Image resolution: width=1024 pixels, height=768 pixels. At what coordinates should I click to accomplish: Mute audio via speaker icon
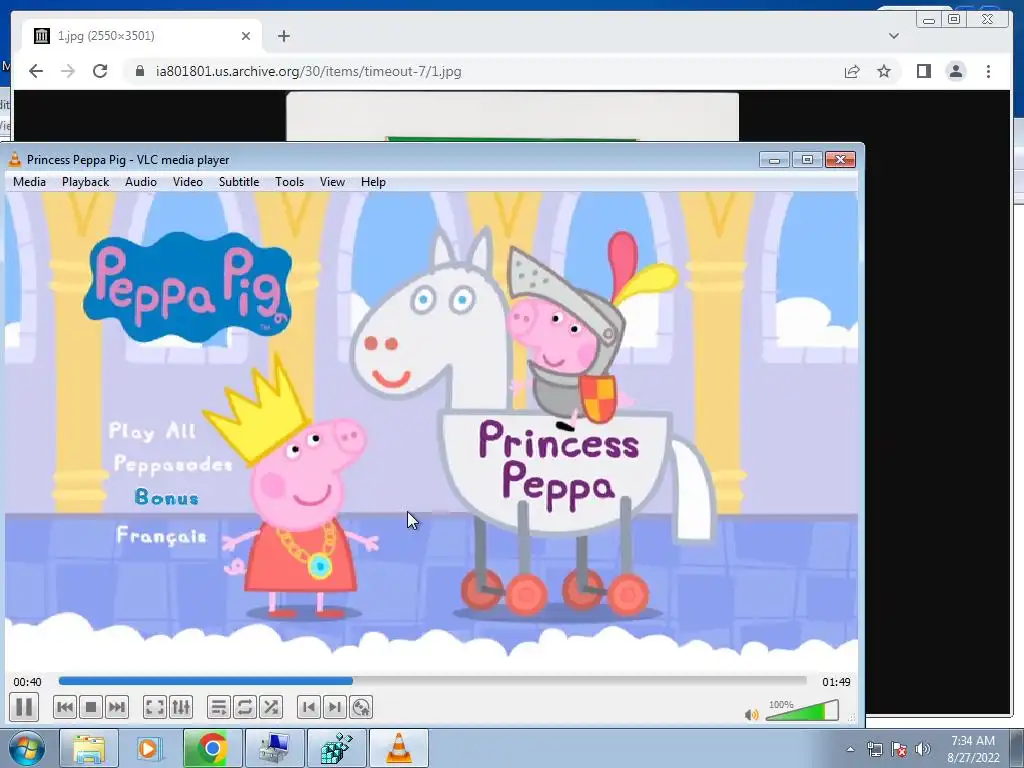coord(752,714)
